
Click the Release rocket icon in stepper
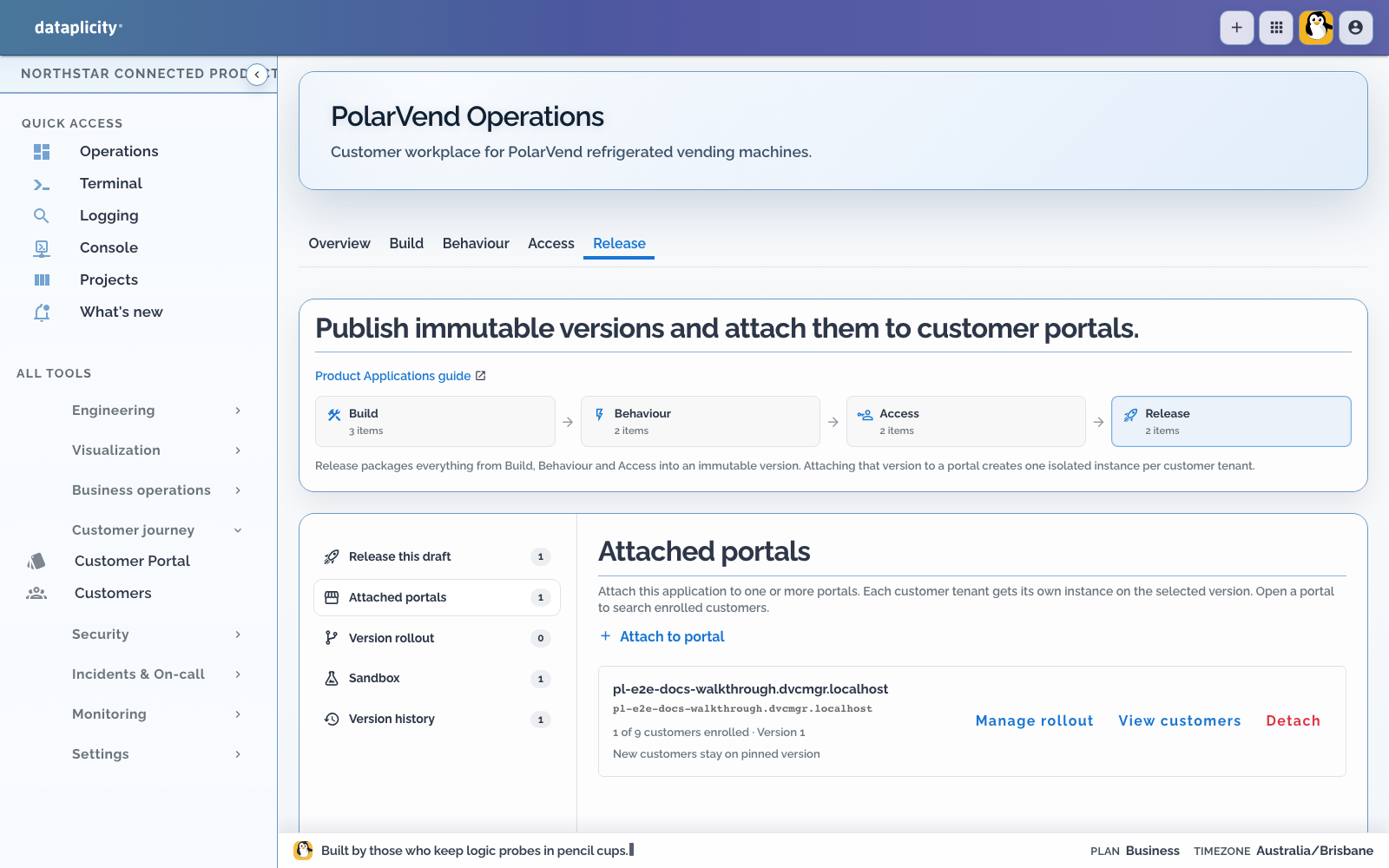click(1130, 415)
